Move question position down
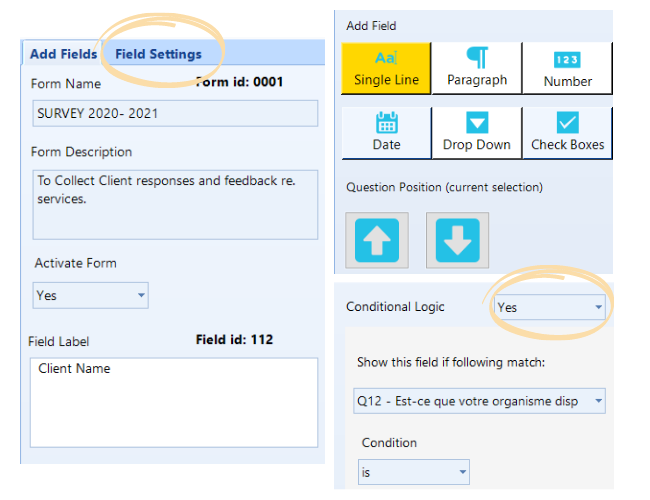The width and height of the screenshot is (650, 500). (x=457, y=240)
